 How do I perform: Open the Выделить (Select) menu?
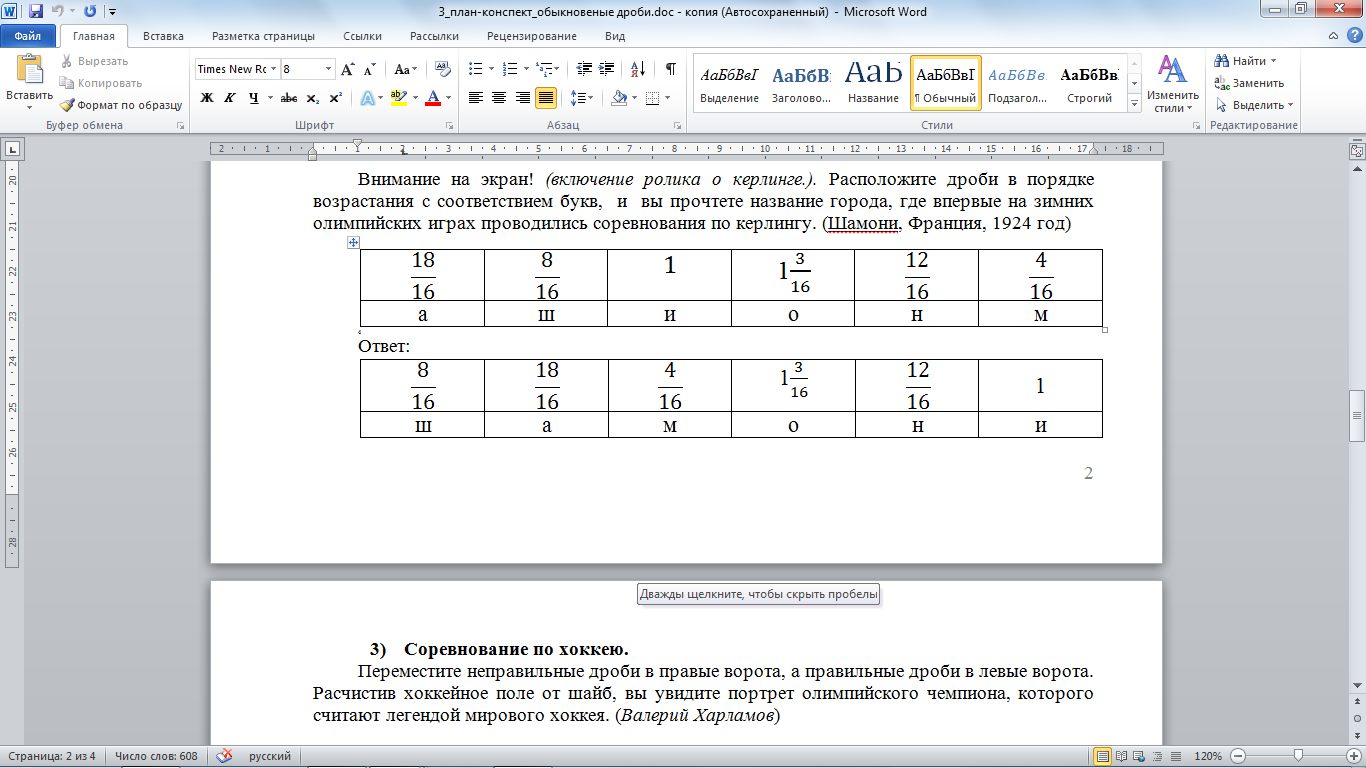1254,105
